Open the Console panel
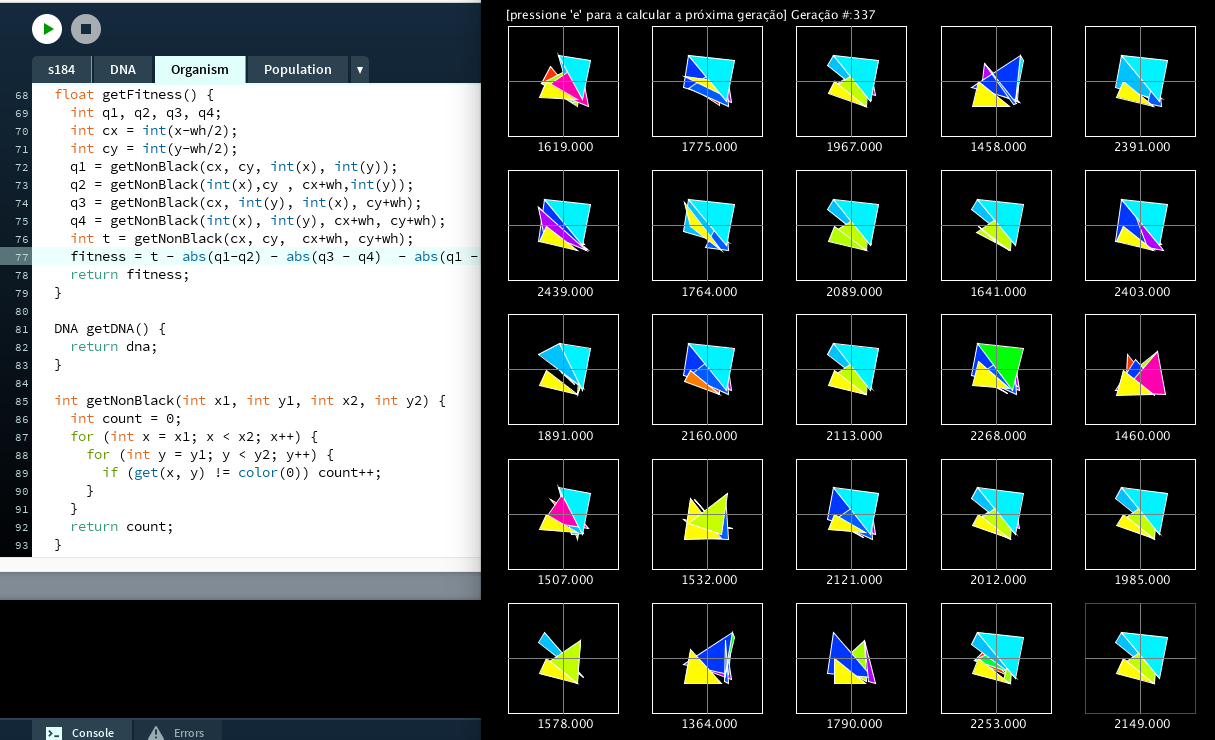Screen dimensions: 1215x740 click(x=81, y=732)
